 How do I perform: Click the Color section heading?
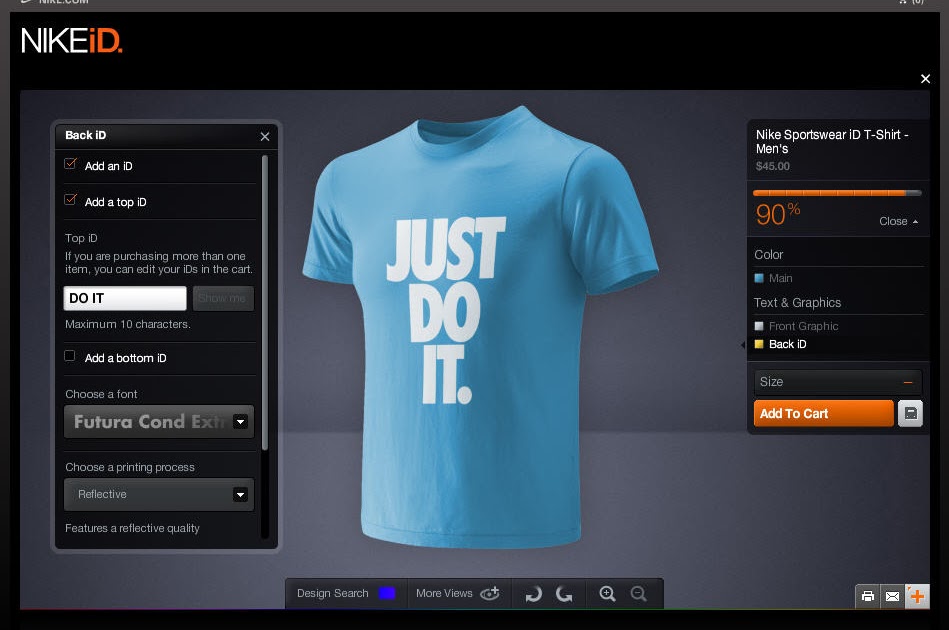pyautogui.click(x=769, y=255)
